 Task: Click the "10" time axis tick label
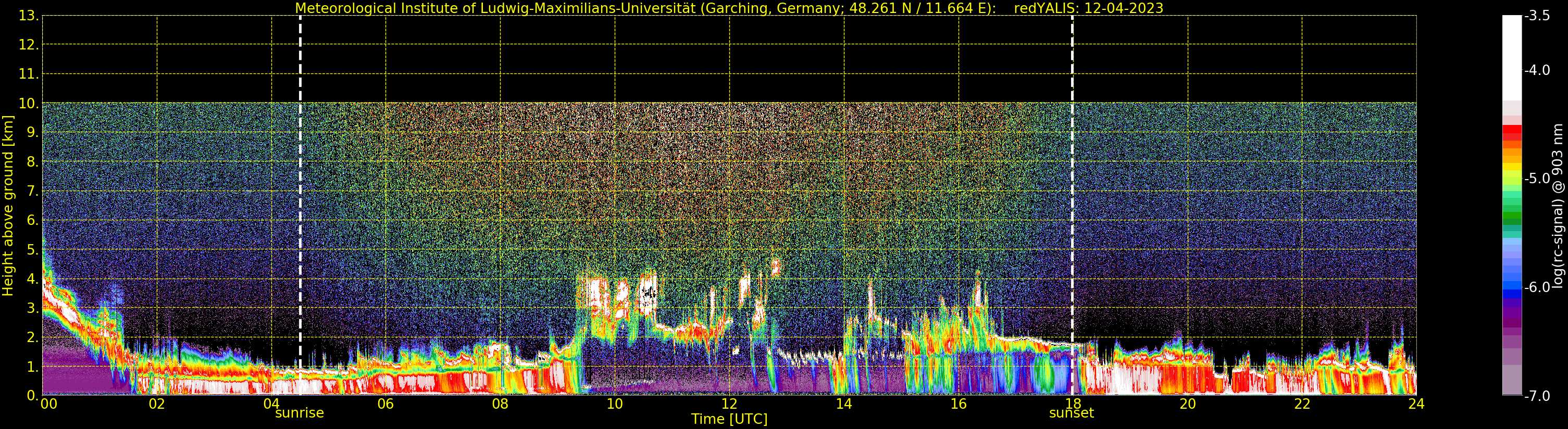(615, 404)
